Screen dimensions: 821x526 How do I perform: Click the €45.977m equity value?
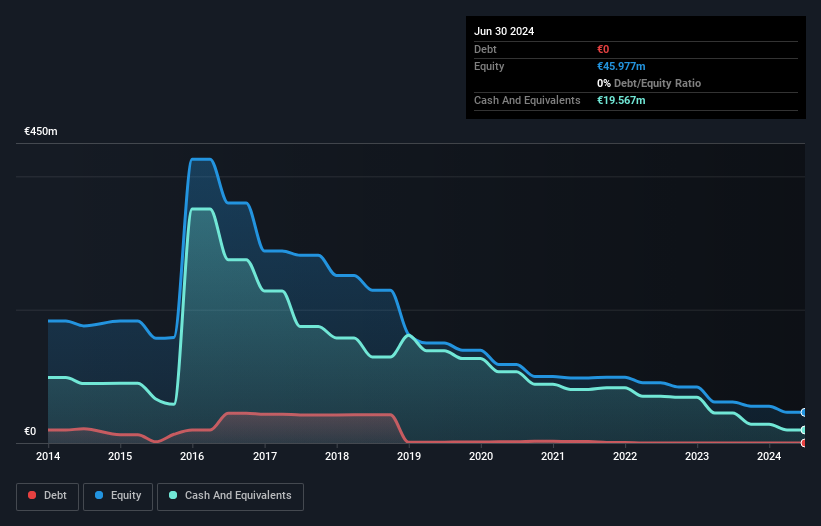(x=621, y=66)
